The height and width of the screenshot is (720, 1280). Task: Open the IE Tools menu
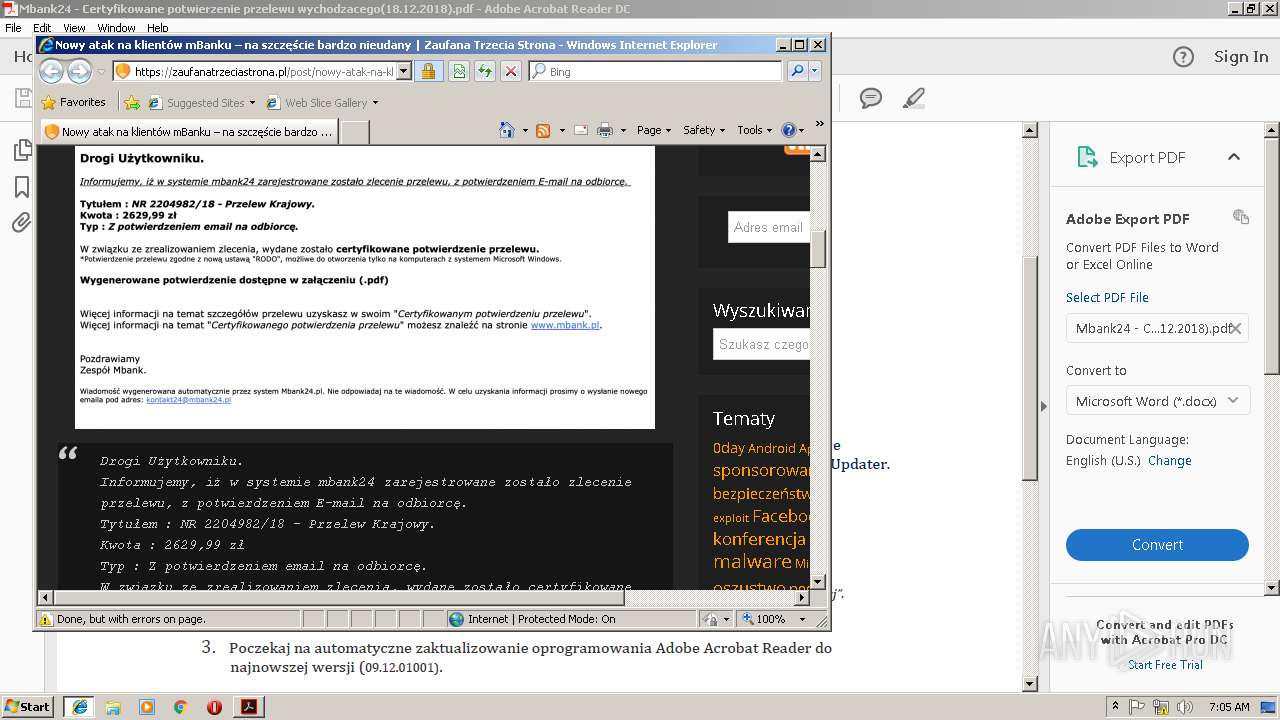755,130
